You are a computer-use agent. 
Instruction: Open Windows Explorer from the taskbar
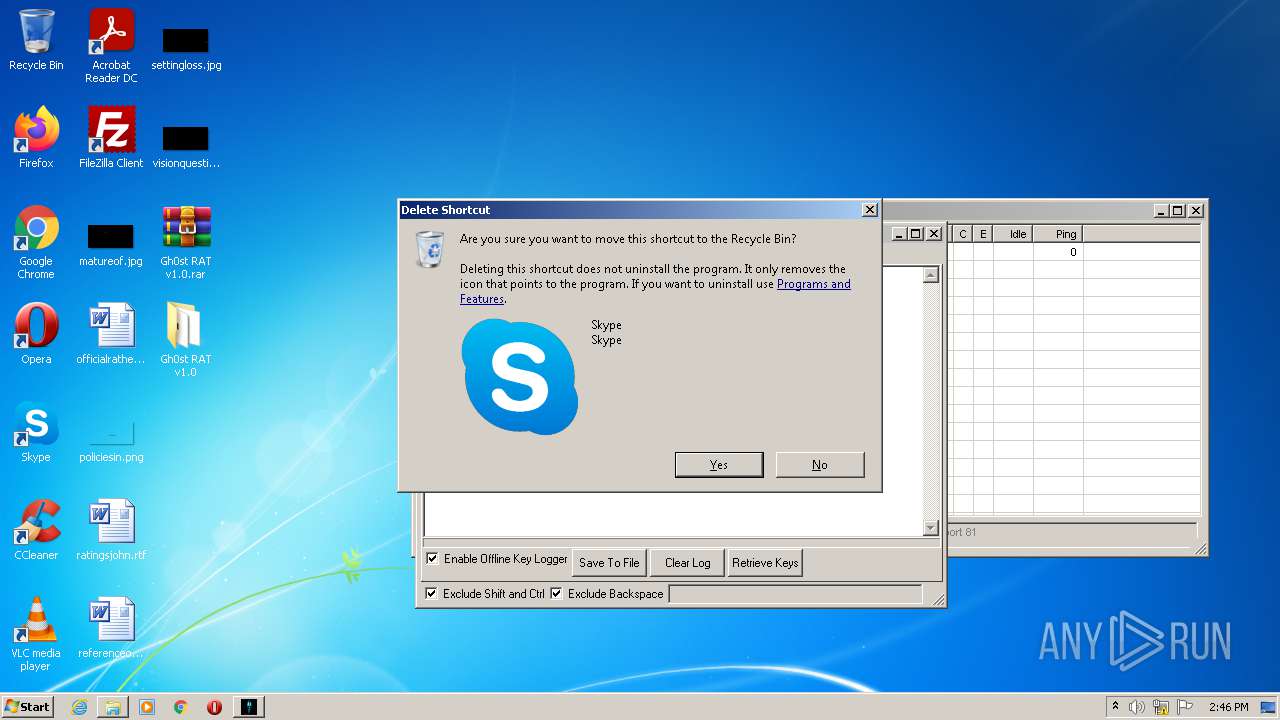point(113,707)
